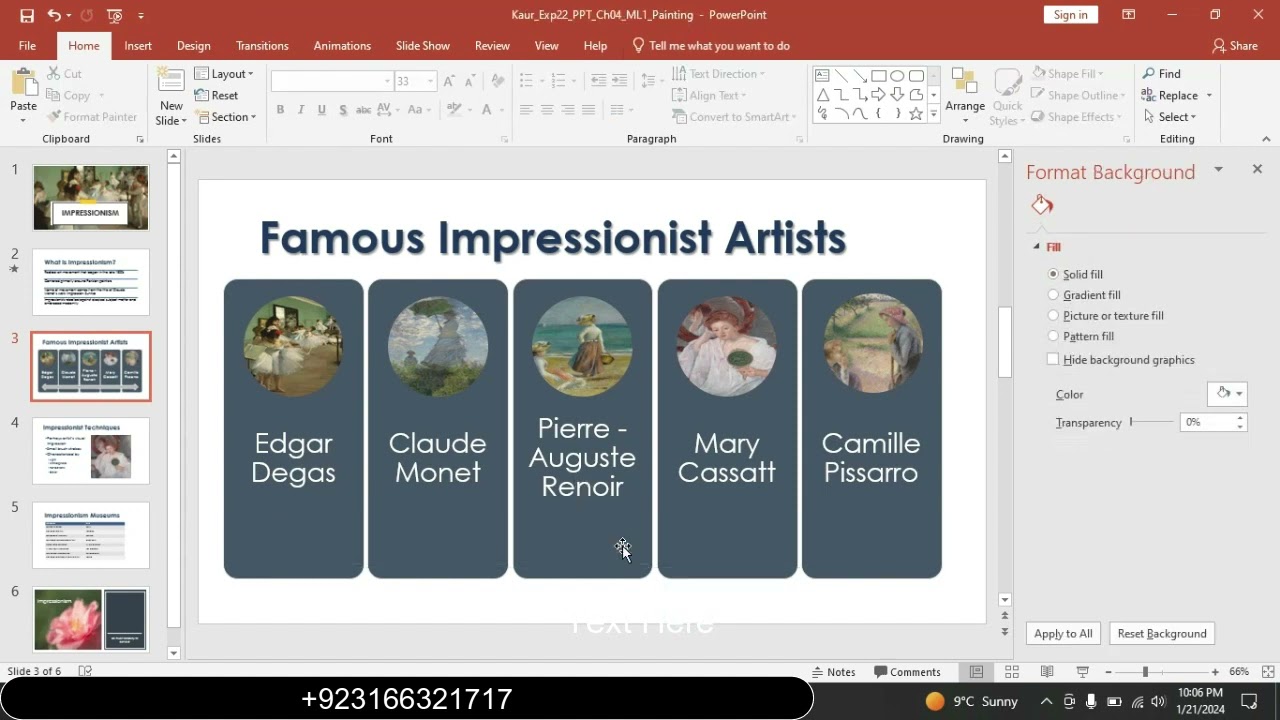Screen dimensions: 1280x720
Task: Select the Fill paint bucket icon in pane
Action: [1042, 205]
